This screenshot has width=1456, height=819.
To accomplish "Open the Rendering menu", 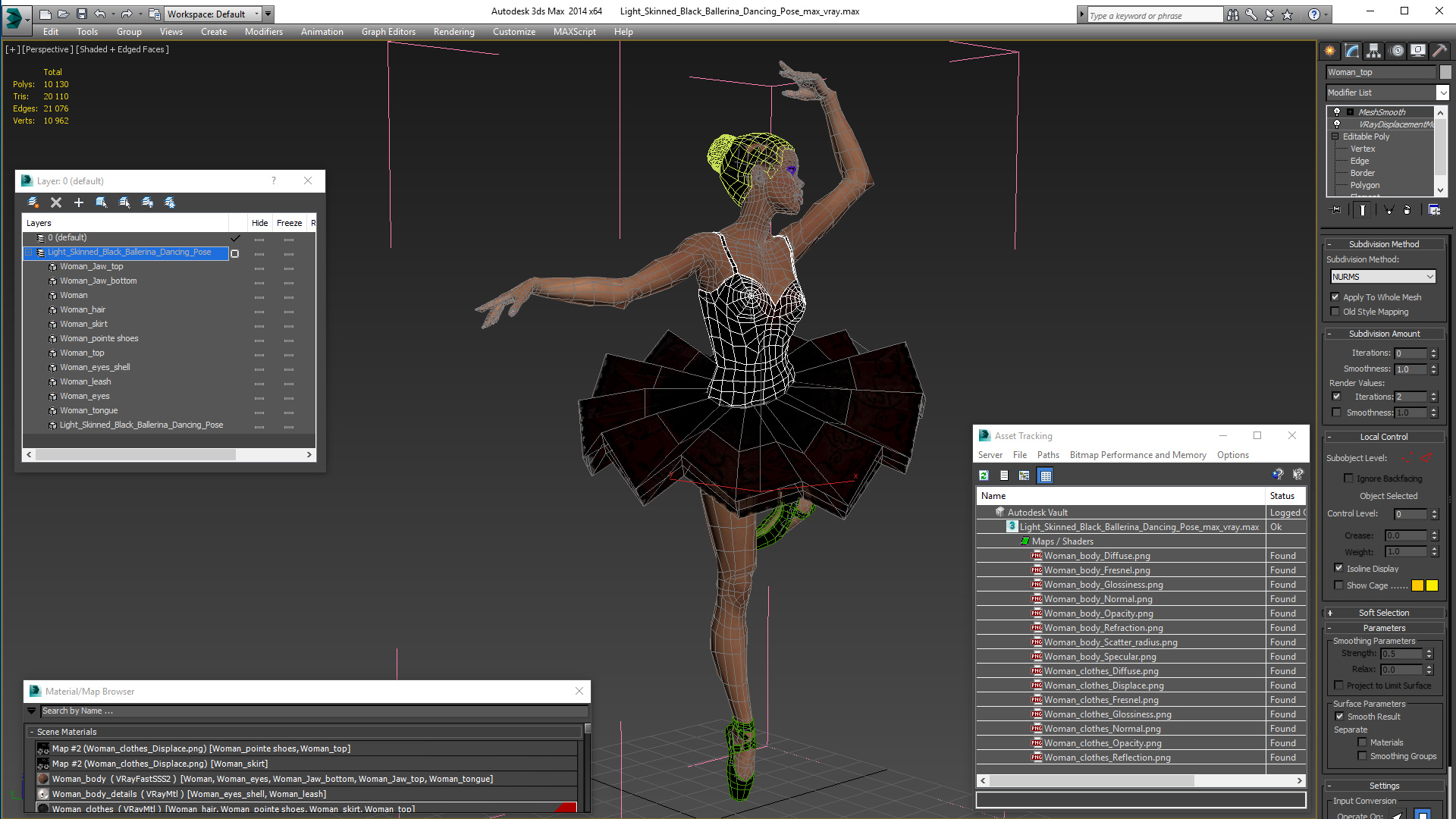I will (x=453, y=32).
